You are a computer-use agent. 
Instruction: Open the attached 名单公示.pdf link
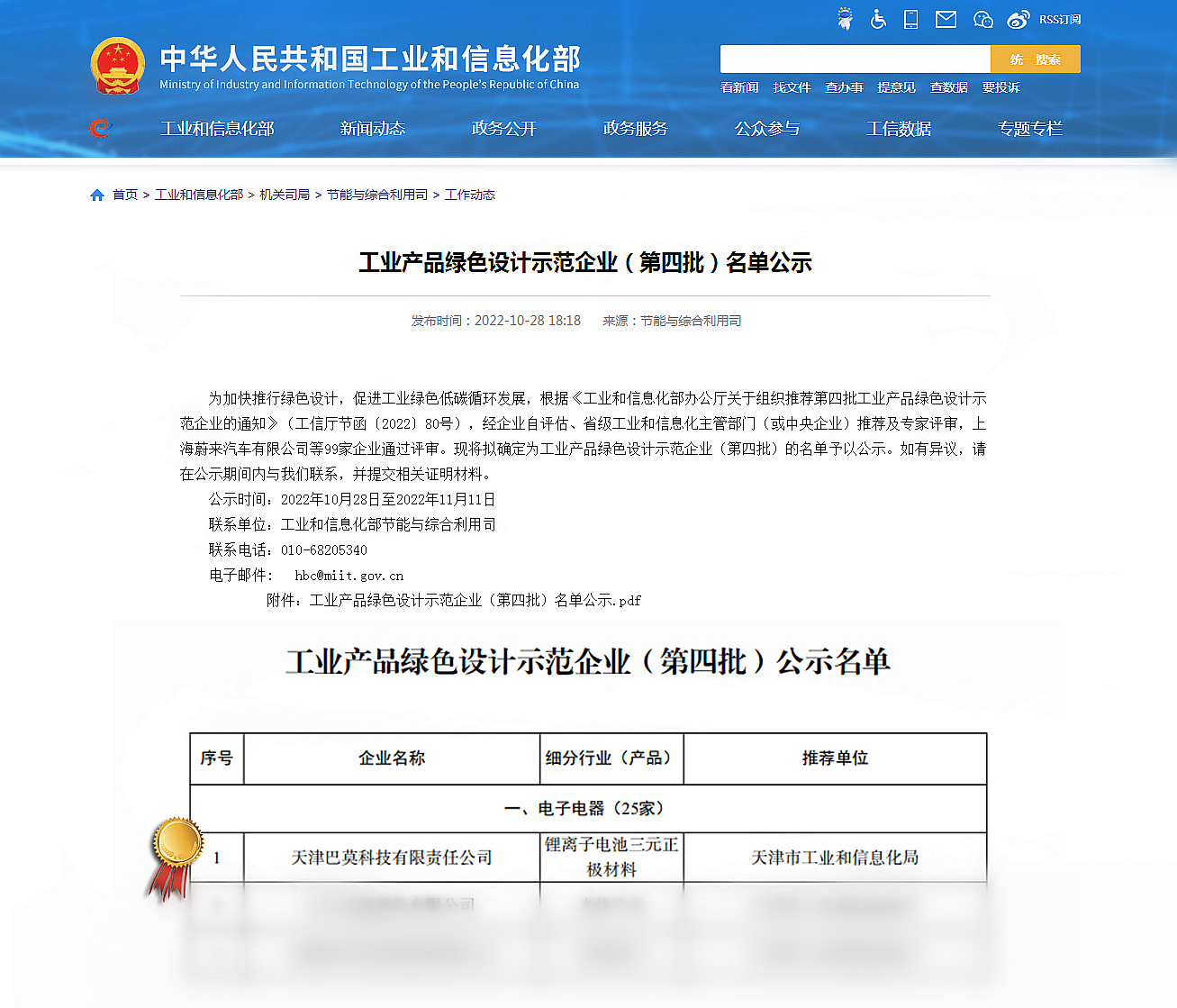(475, 600)
